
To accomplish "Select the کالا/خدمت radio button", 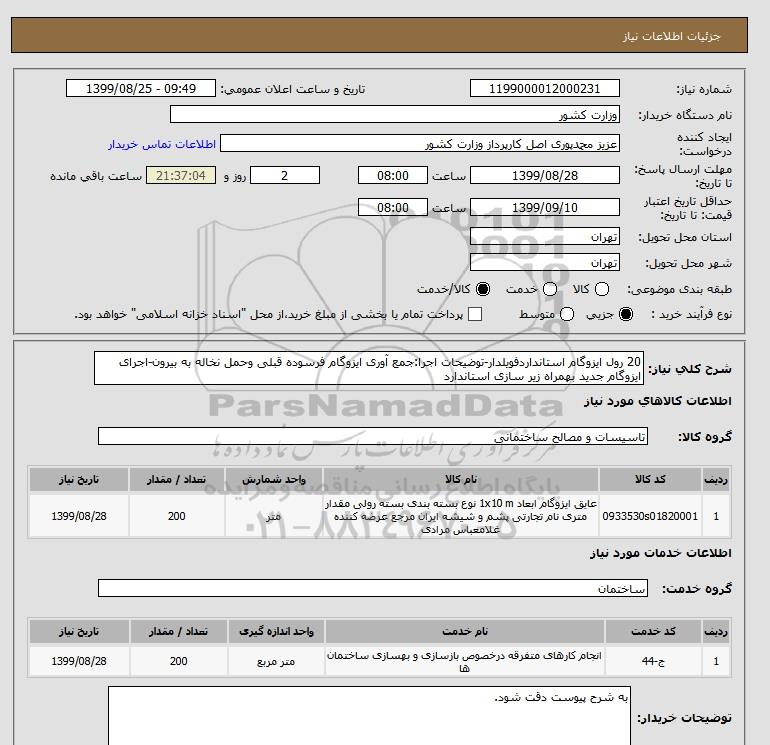I will (483, 289).
